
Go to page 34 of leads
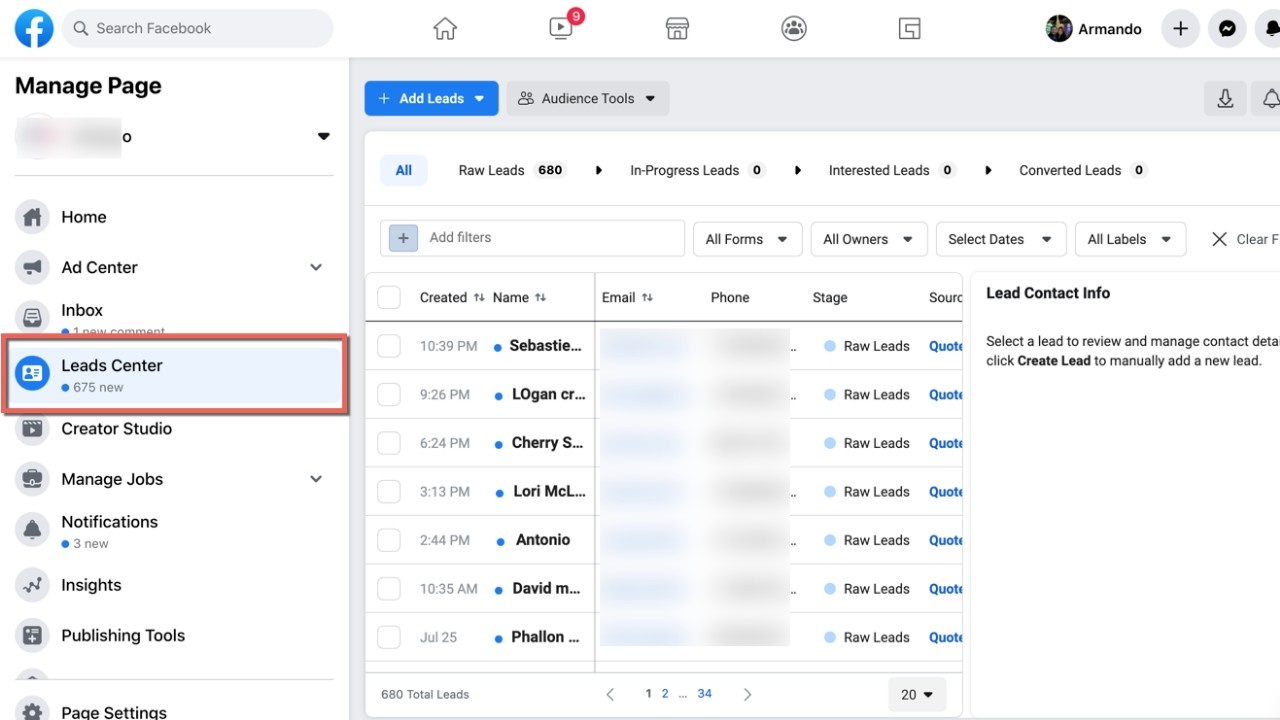[x=705, y=694]
